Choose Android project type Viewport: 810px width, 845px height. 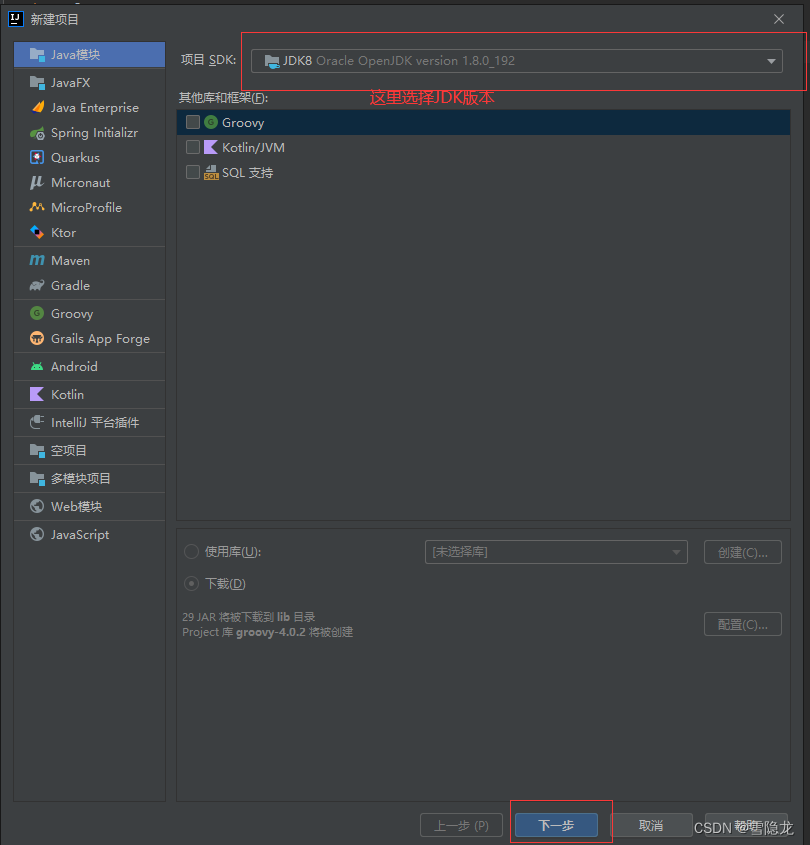[89, 366]
